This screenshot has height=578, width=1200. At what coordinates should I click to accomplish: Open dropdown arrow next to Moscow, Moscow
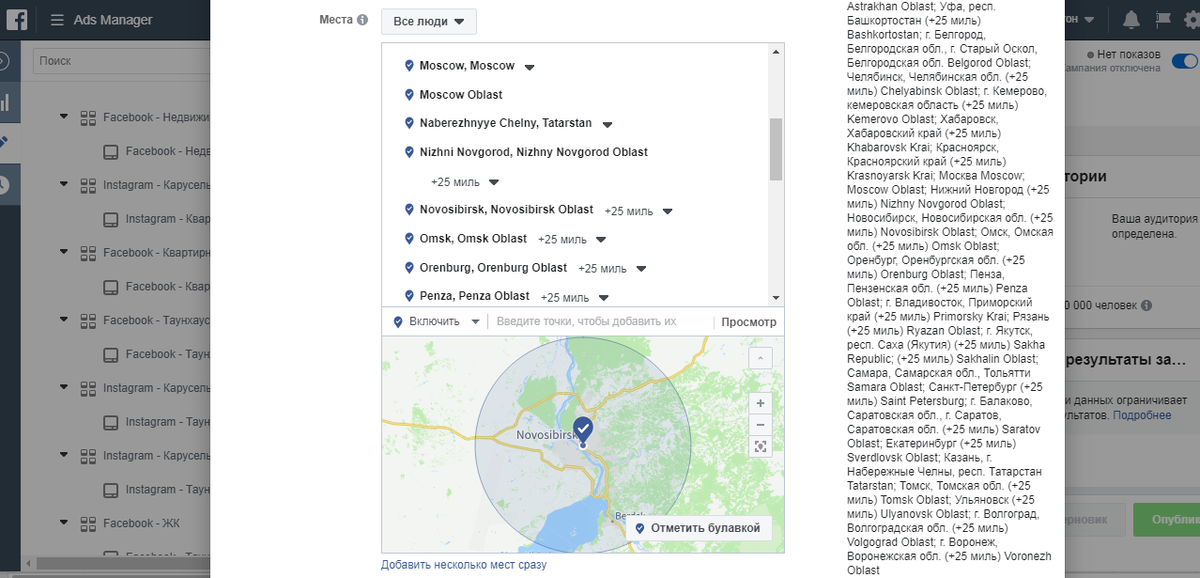tap(530, 67)
